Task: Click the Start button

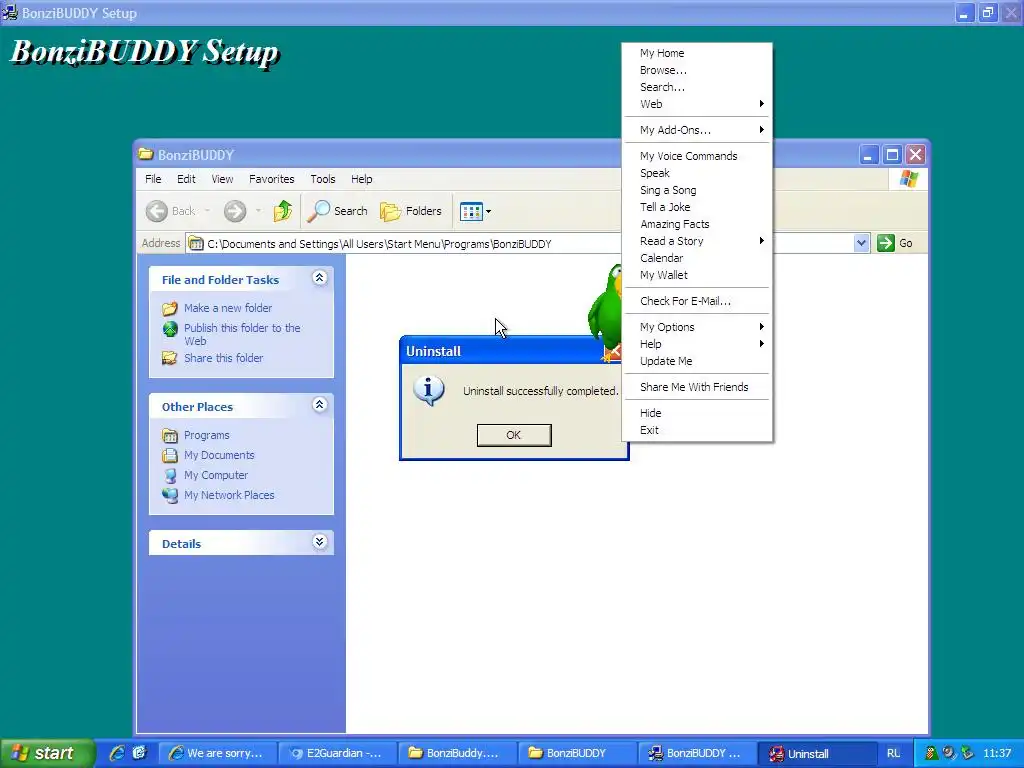Action: [x=47, y=753]
